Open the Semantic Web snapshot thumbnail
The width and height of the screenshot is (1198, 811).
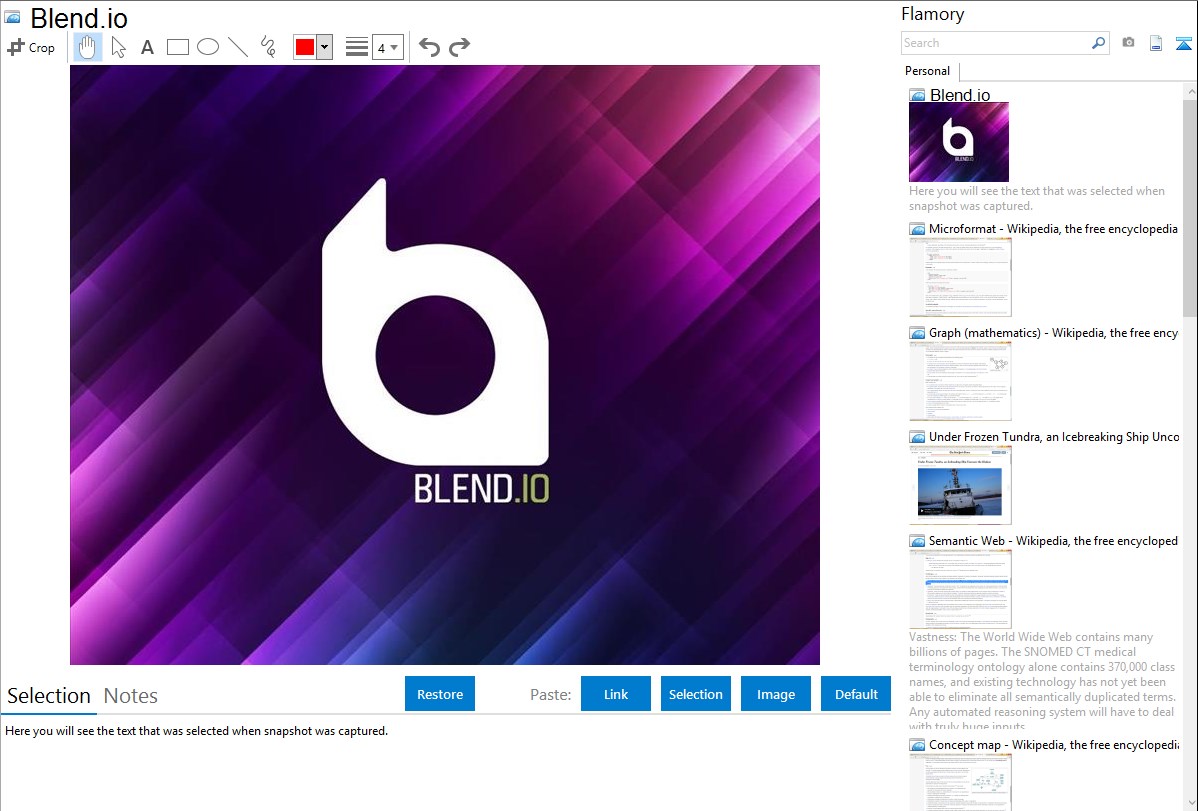point(960,589)
